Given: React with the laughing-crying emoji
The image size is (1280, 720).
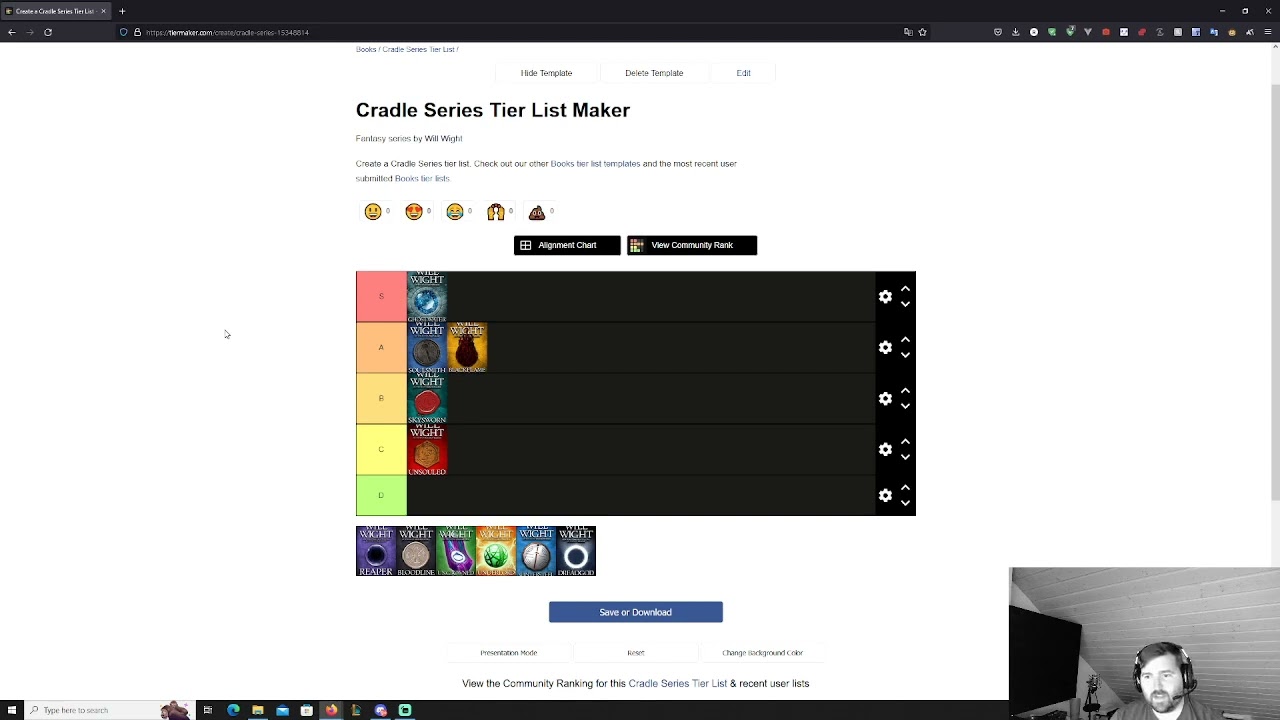Looking at the screenshot, I should point(455,211).
